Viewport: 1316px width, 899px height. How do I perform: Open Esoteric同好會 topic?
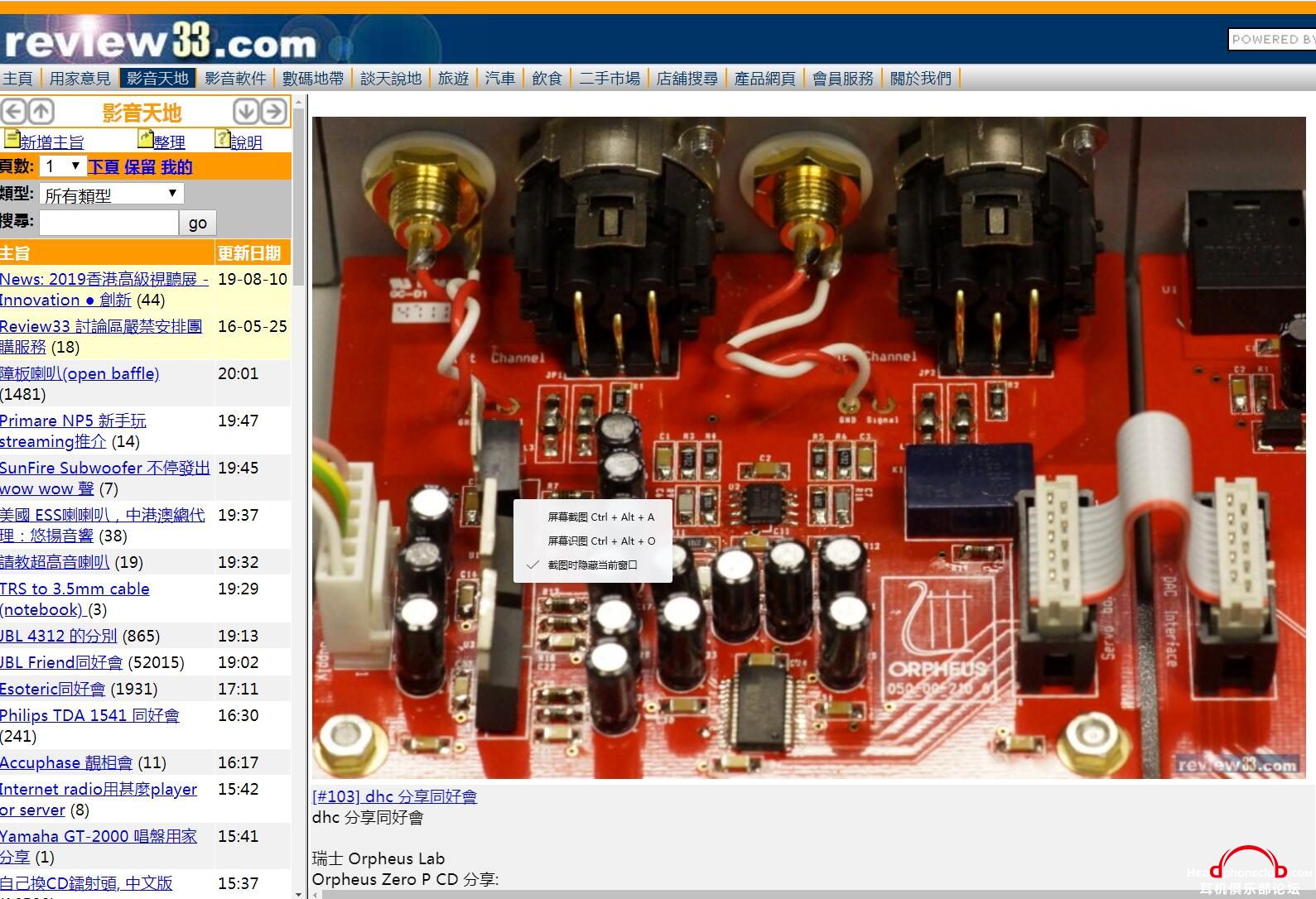(53, 689)
